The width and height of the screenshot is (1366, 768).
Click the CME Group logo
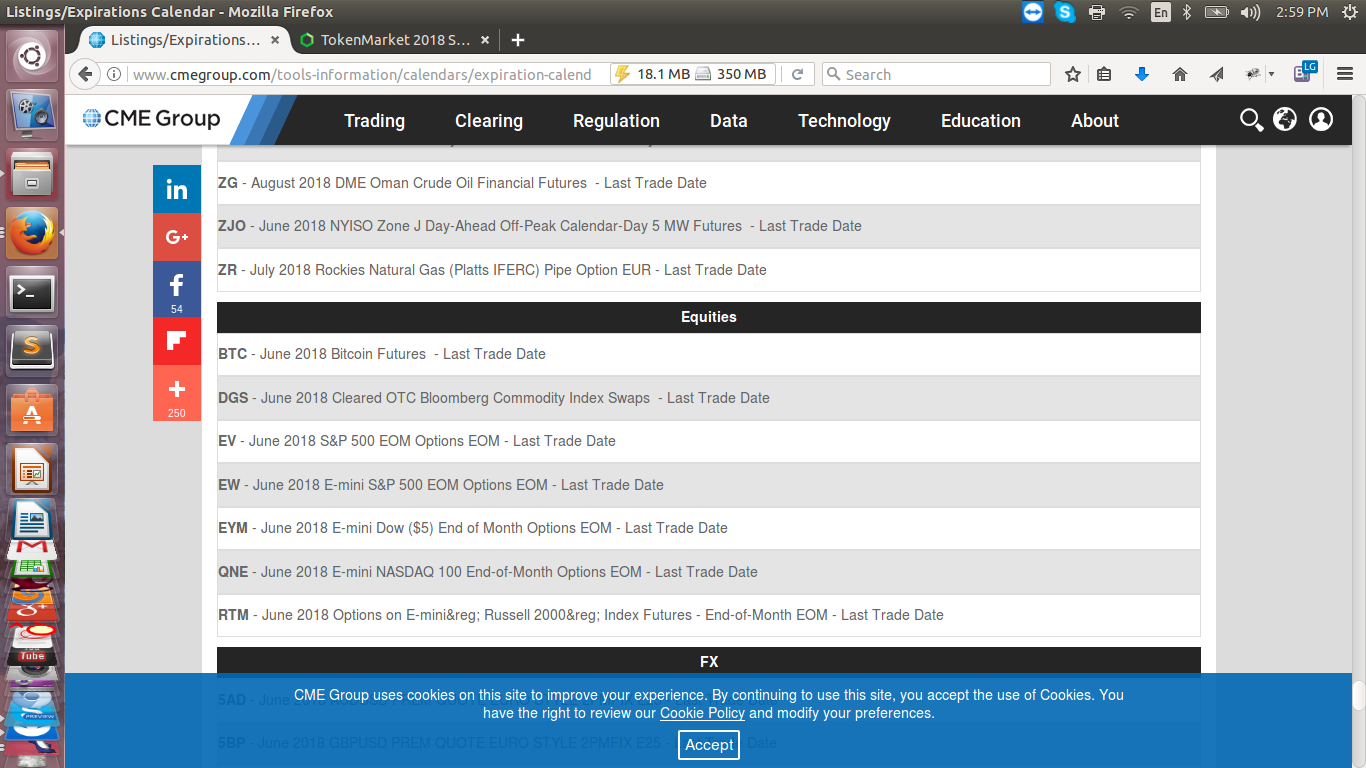coord(151,119)
